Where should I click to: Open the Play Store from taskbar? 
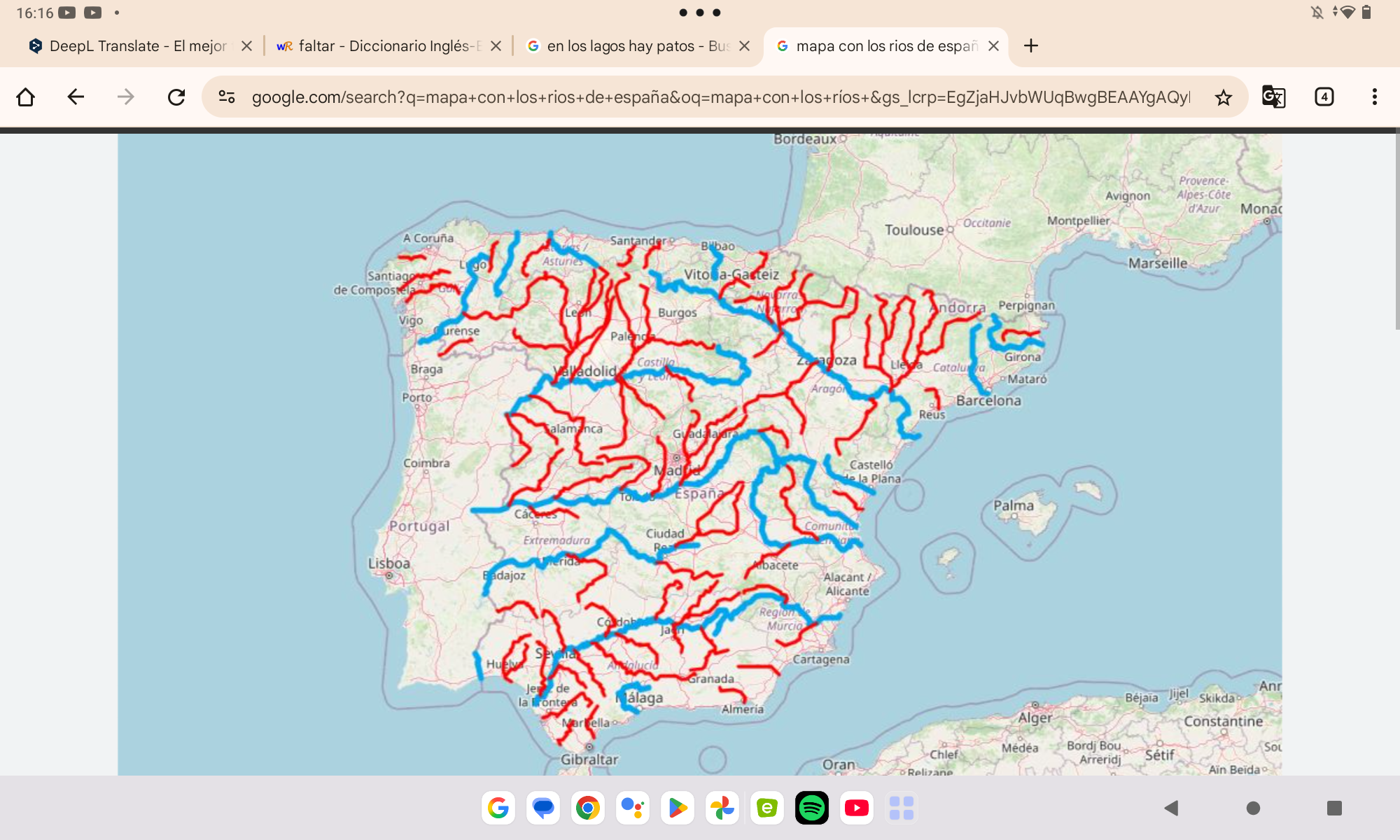click(x=678, y=808)
